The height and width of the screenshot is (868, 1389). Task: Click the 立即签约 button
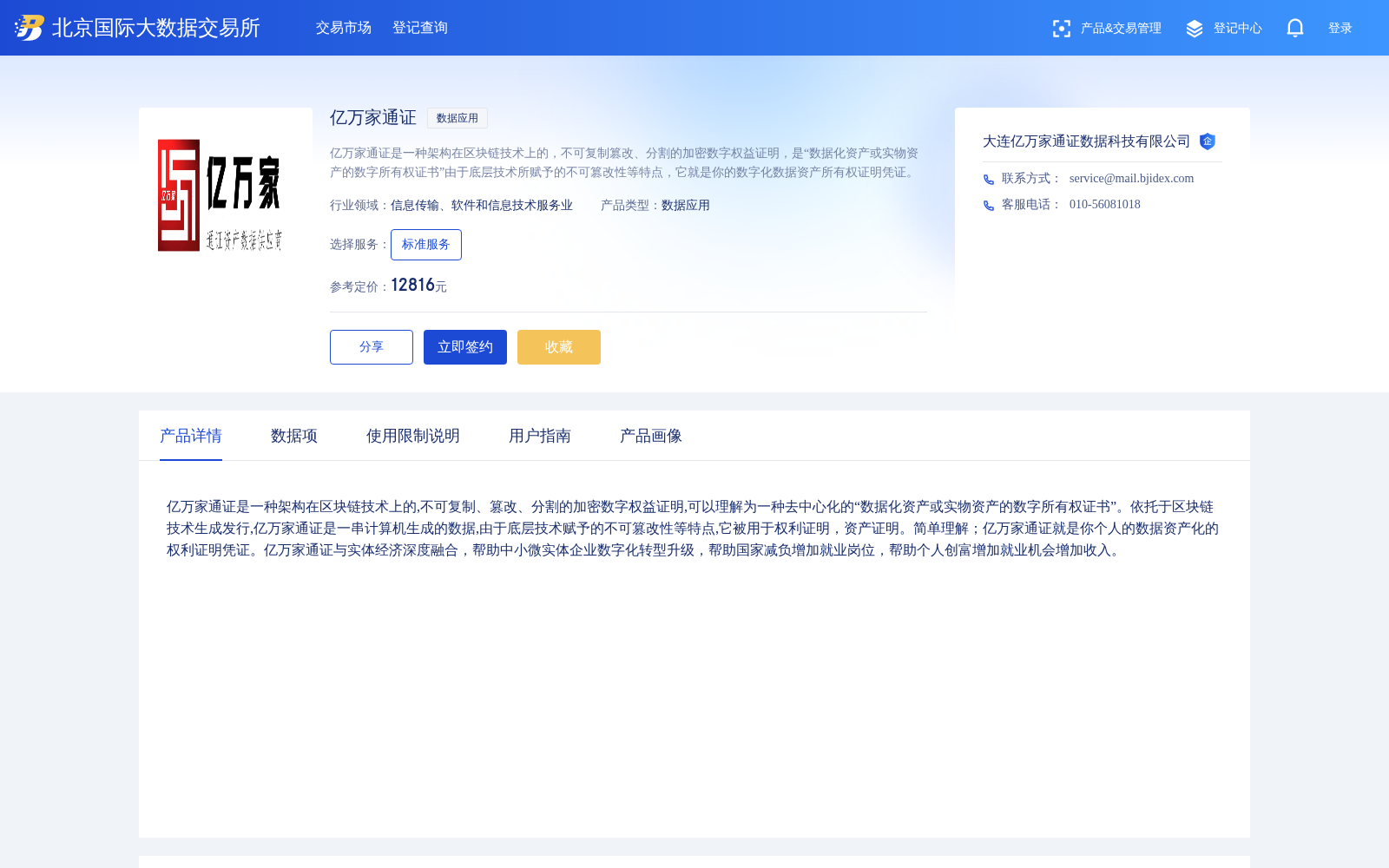click(465, 347)
